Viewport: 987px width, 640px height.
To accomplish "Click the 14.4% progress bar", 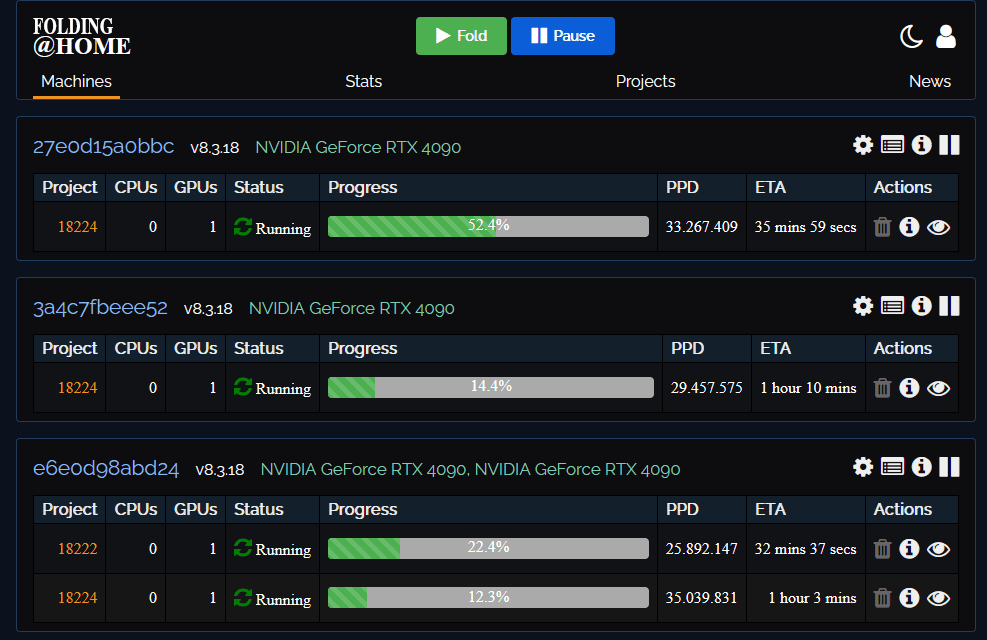I will [x=491, y=388].
